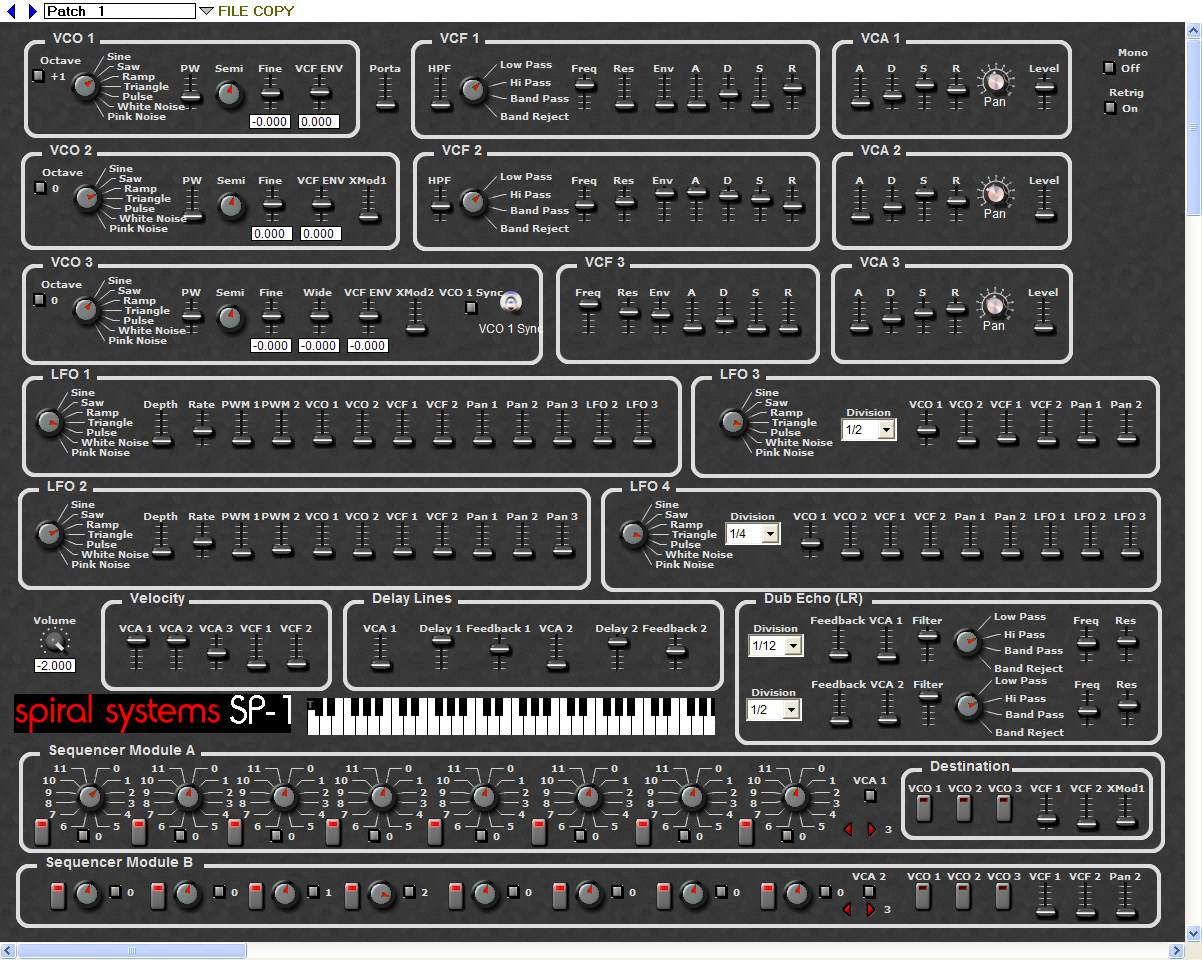Viewport: 1202px width, 960px height.
Task: Click the VCO 2 waveform selector knob
Action: [x=88, y=198]
